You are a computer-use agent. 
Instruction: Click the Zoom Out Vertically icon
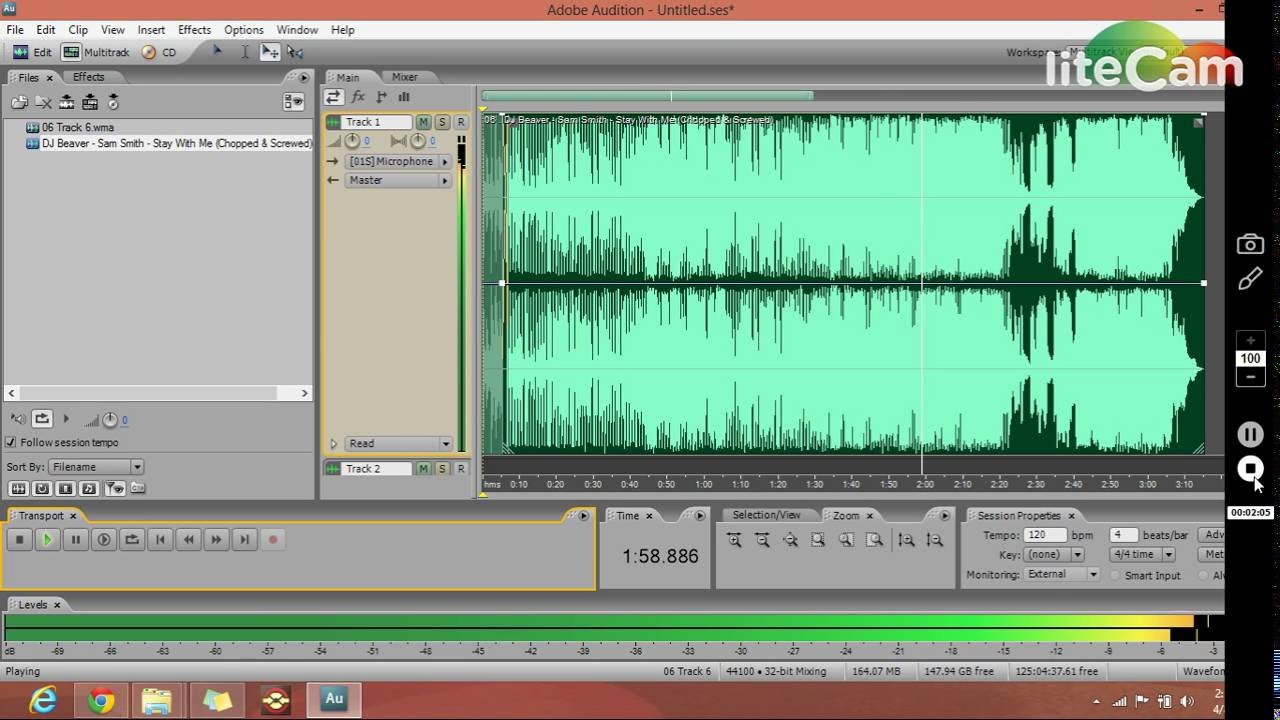(934, 540)
